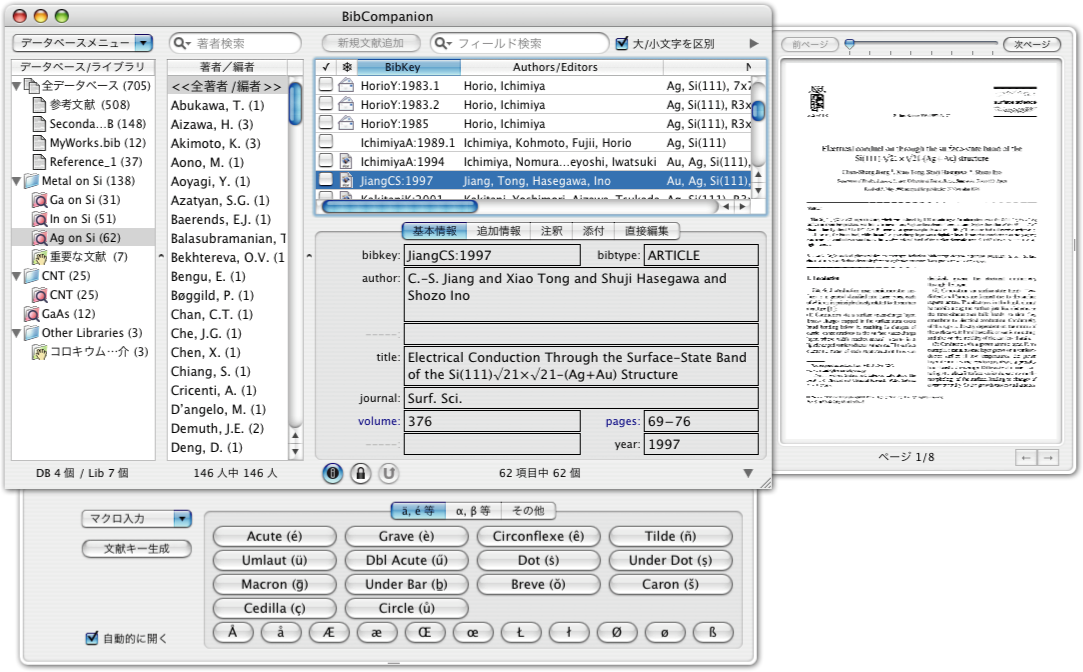Click the Æ special character button
The image size is (1083, 672).
[x=329, y=633]
